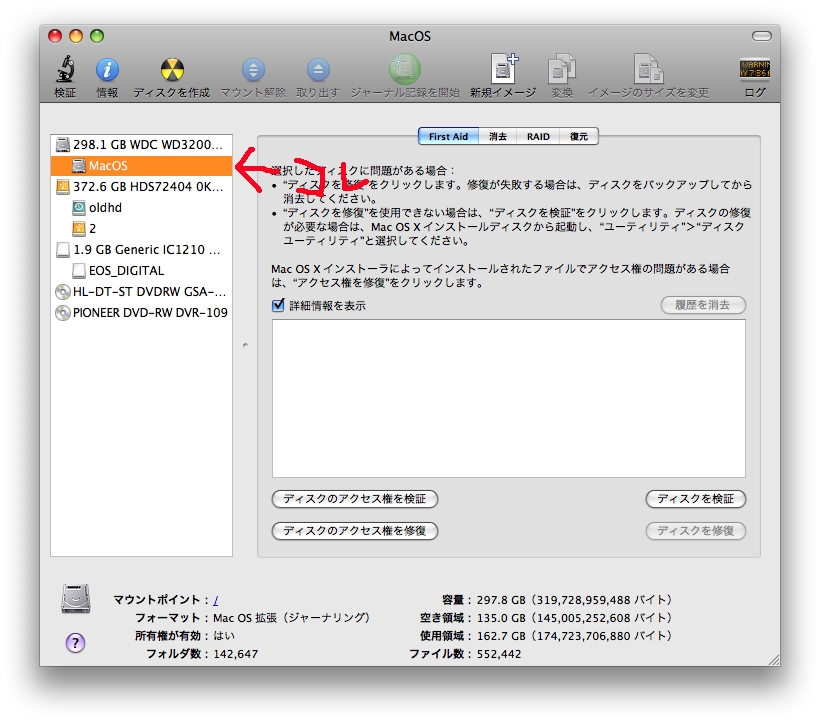The width and height of the screenshot is (820, 721).
Task: Click the file count 552,442
Action: click(499, 654)
